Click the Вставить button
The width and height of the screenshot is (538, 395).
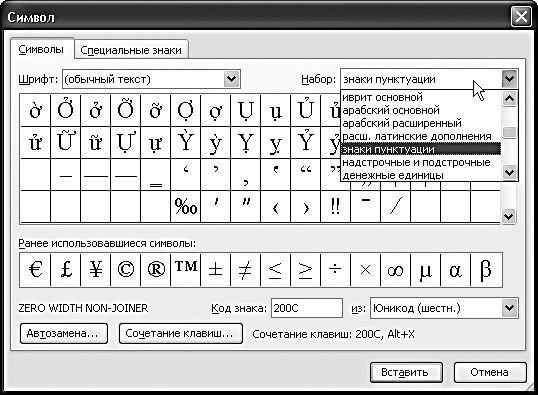(x=406, y=372)
